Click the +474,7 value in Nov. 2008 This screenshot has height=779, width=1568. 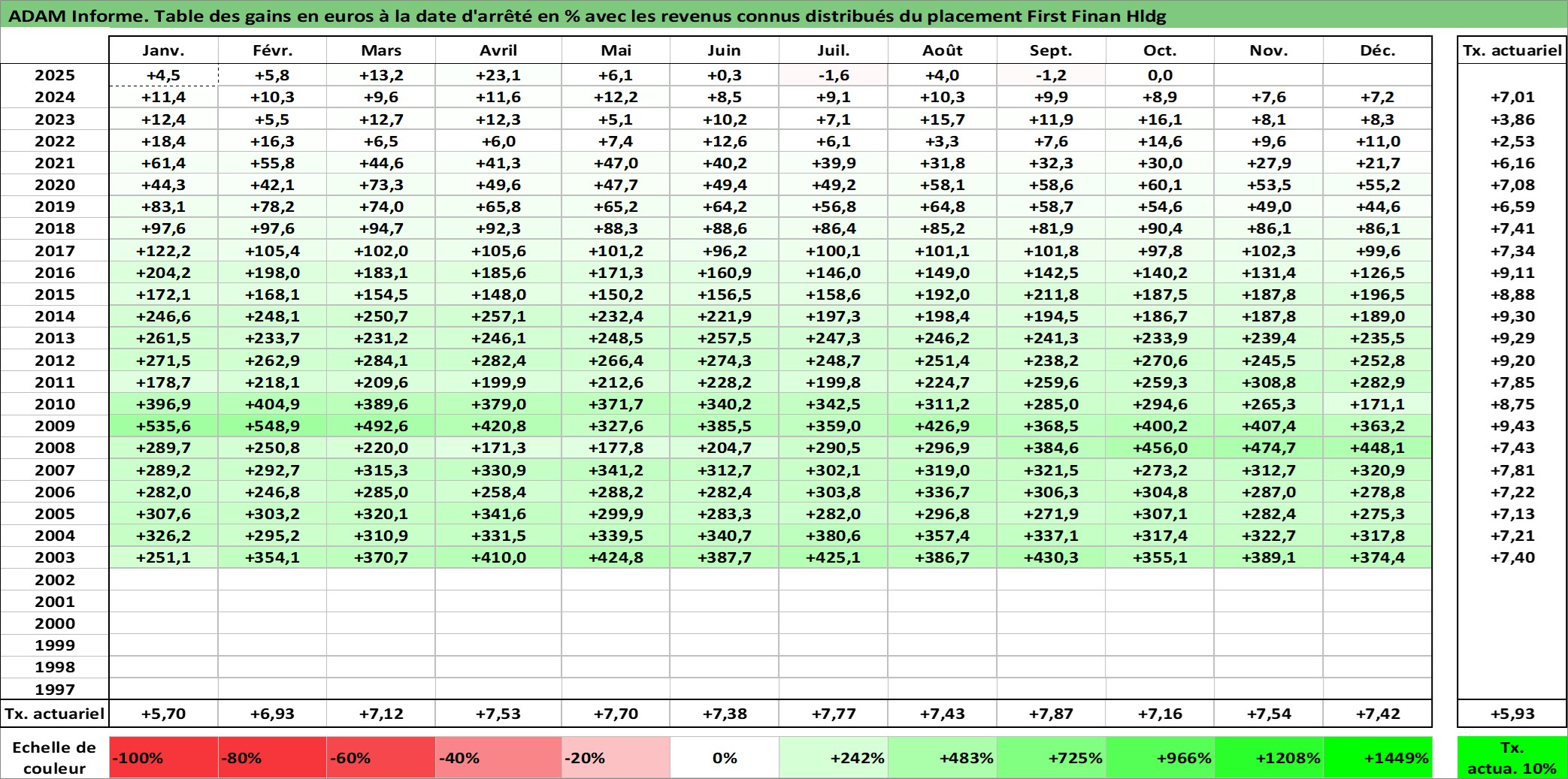1269,448
